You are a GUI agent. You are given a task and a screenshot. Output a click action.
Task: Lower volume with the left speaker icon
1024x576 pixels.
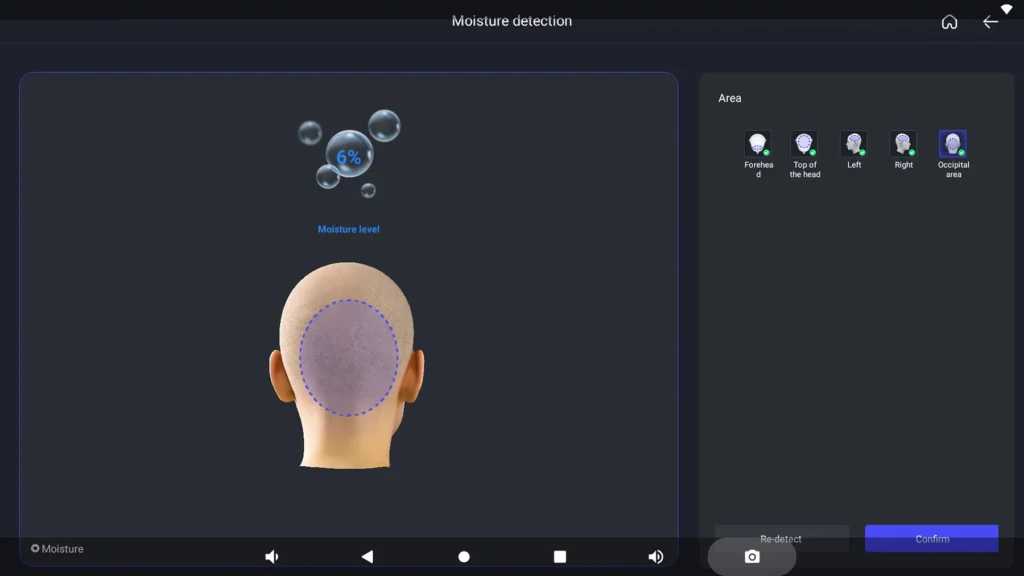(x=272, y=556)
